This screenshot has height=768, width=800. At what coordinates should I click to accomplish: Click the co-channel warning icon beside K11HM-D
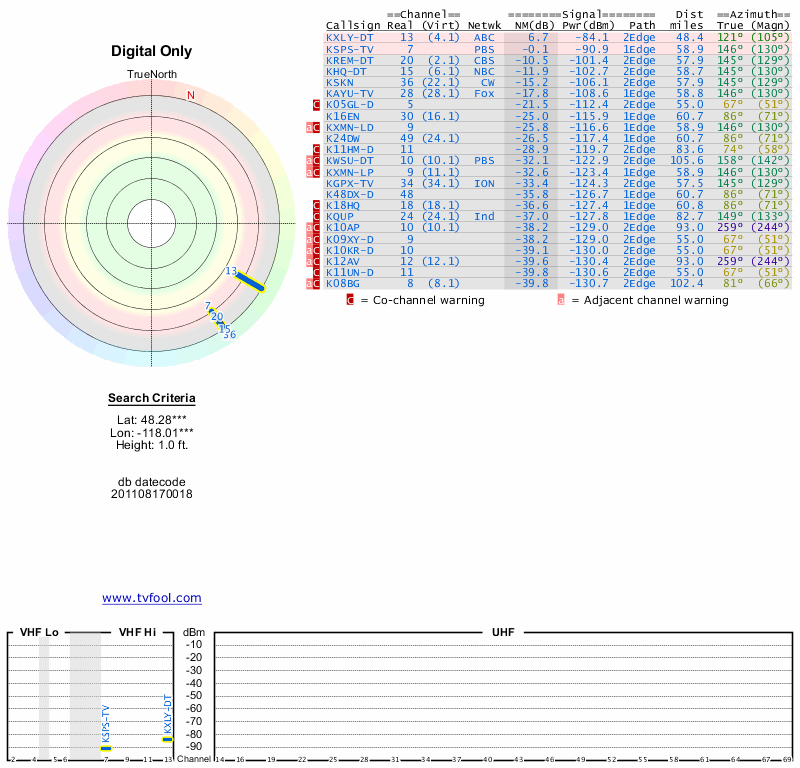[x=317, y=149]
